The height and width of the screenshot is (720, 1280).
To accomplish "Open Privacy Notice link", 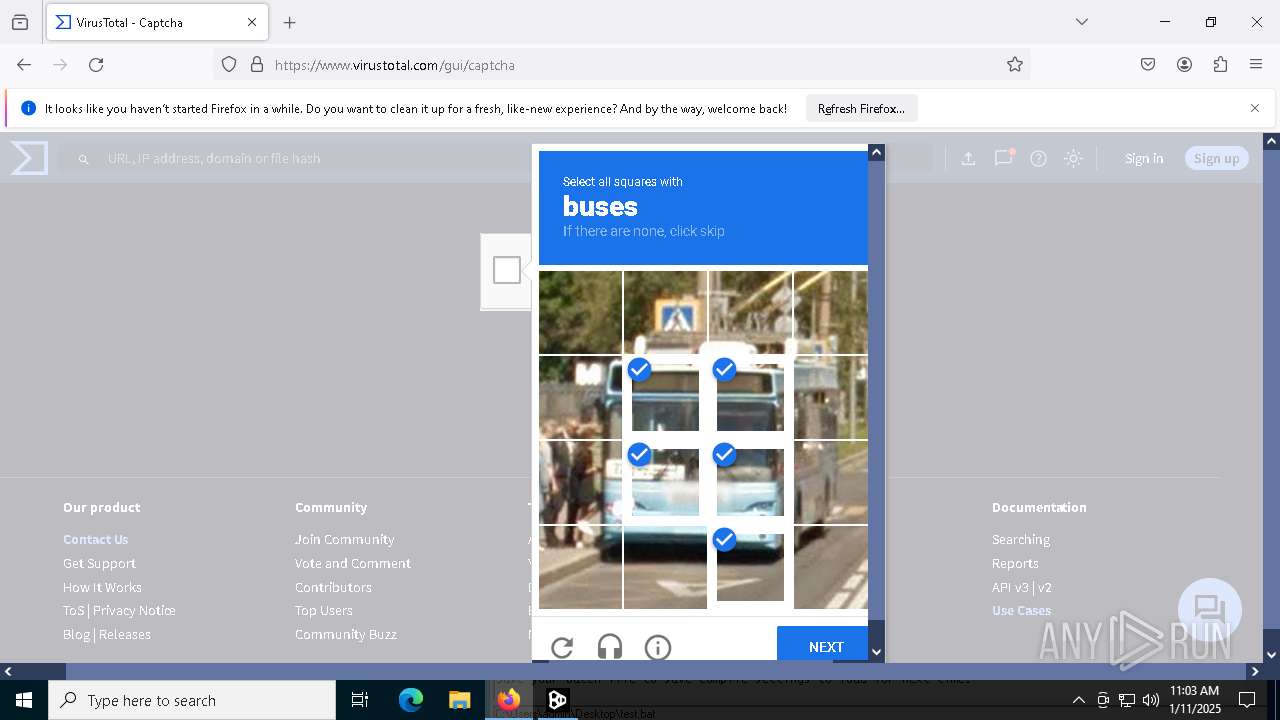I will tap(134, 610).
